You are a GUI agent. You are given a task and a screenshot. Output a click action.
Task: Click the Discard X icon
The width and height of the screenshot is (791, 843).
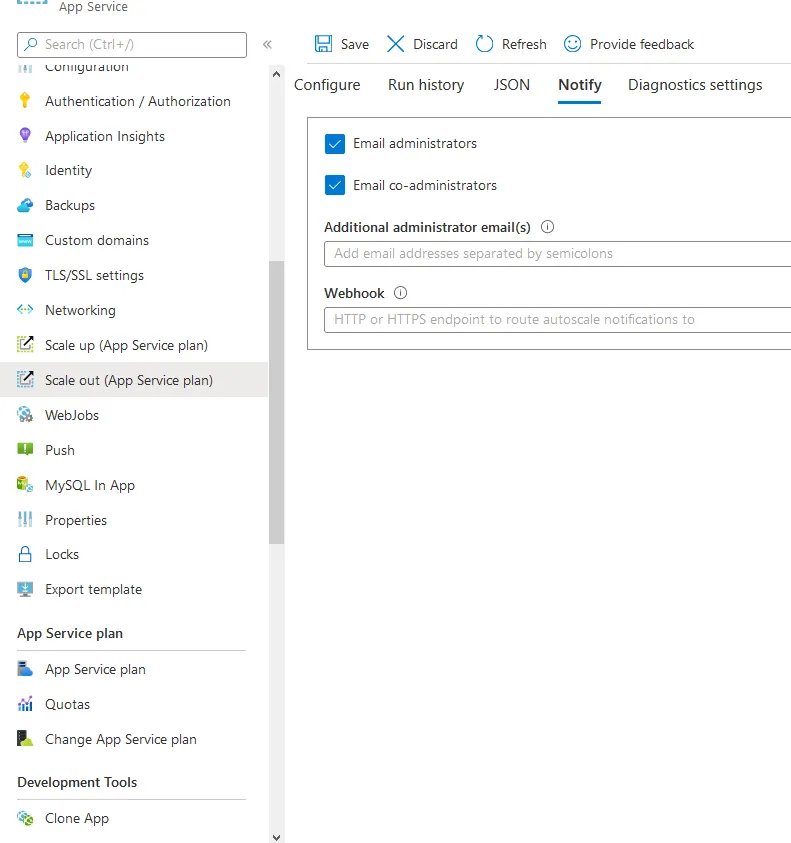(x=395, y=44)
